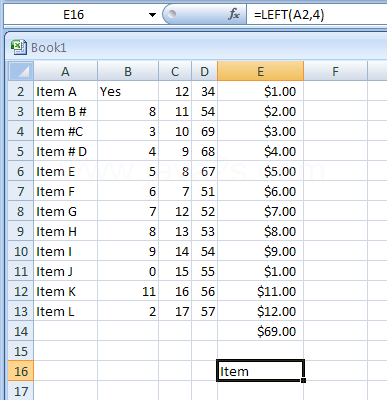Click the $4.00 cell
This screenshot has height=400, width=387.
[261, 151]
